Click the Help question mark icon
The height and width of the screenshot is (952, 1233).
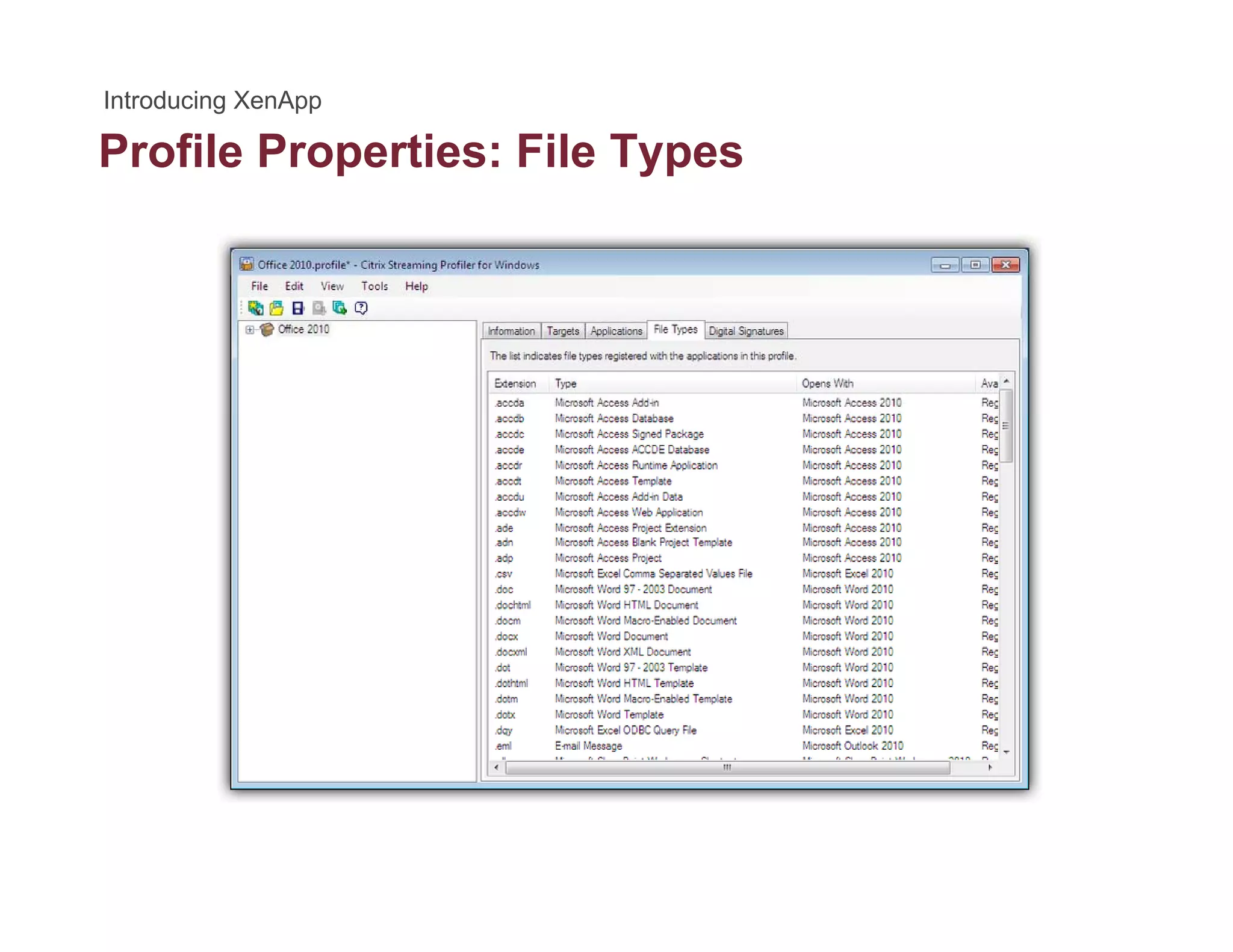pyautogui.click(x=361, y=308)
